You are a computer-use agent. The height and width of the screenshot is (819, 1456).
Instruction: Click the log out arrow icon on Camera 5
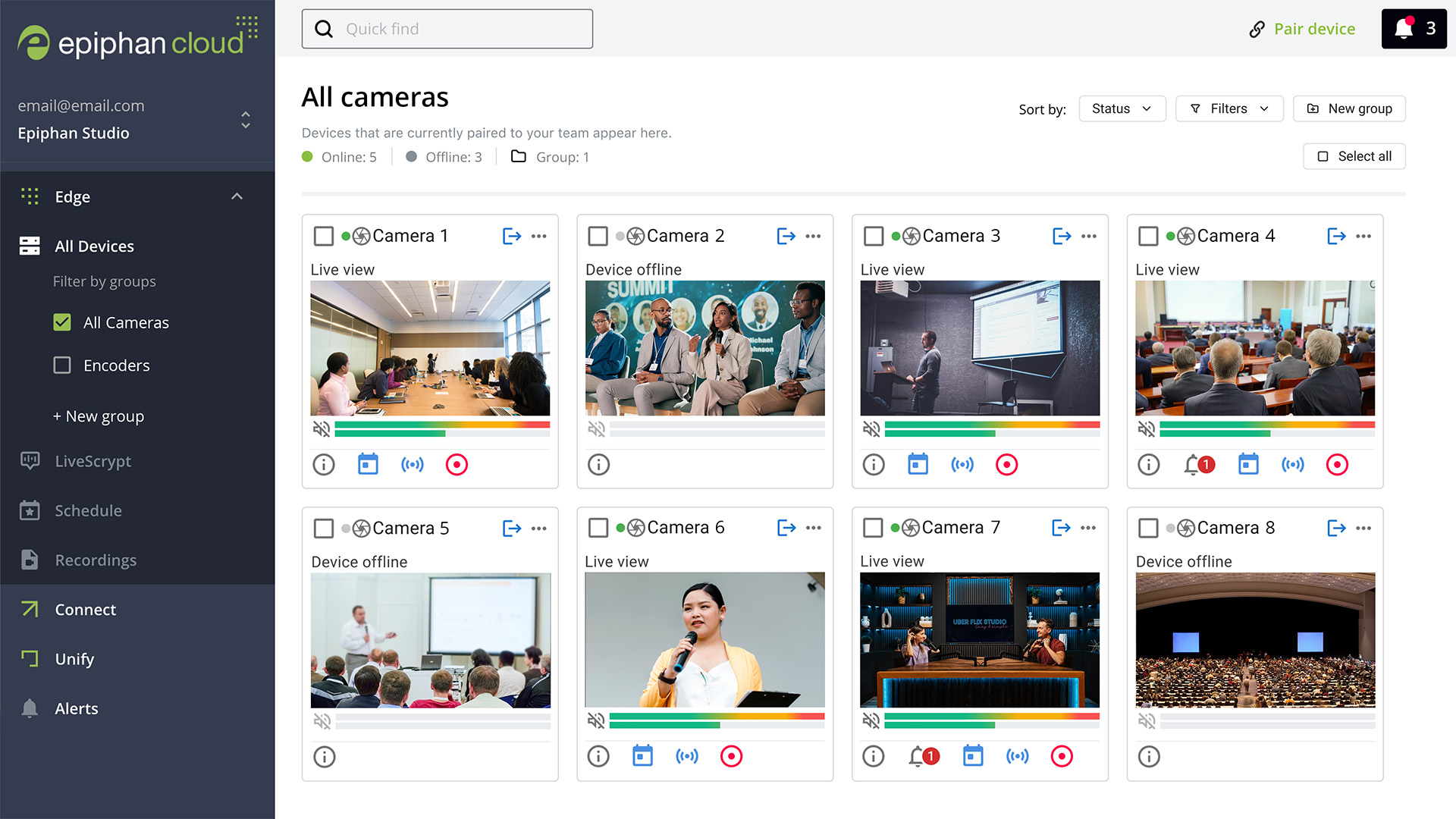[x=512, y=529]
